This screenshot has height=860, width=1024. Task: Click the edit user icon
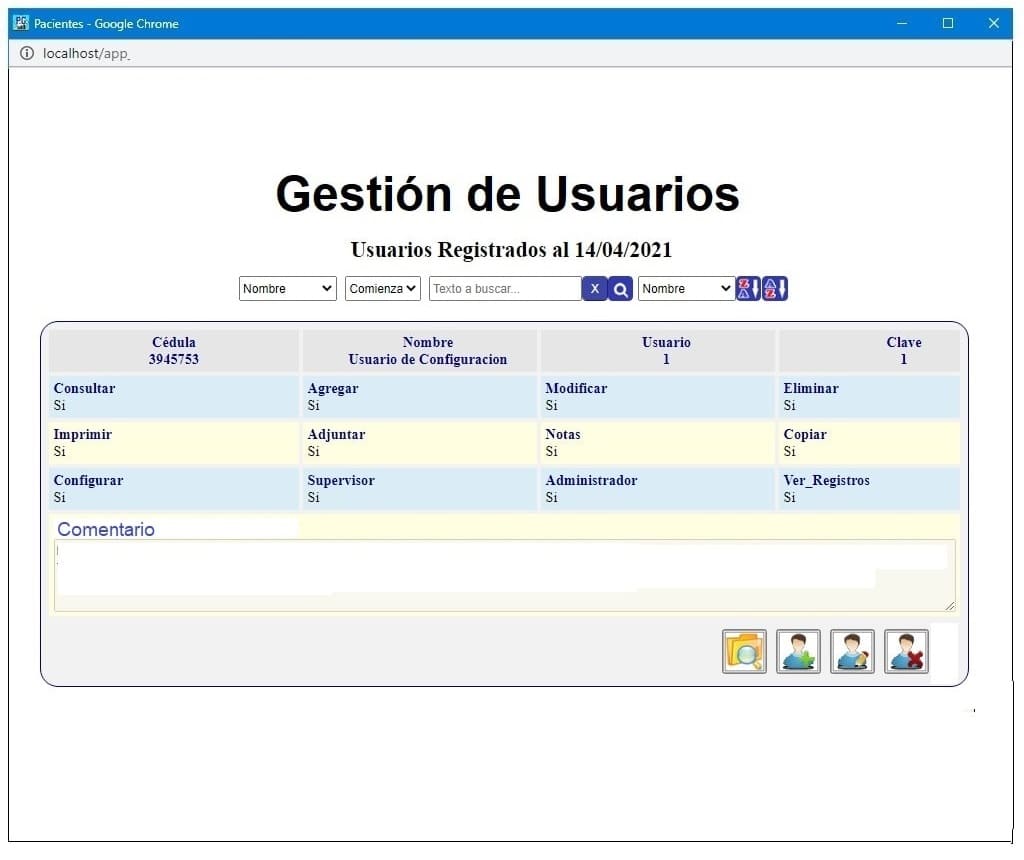coord(852,651)
